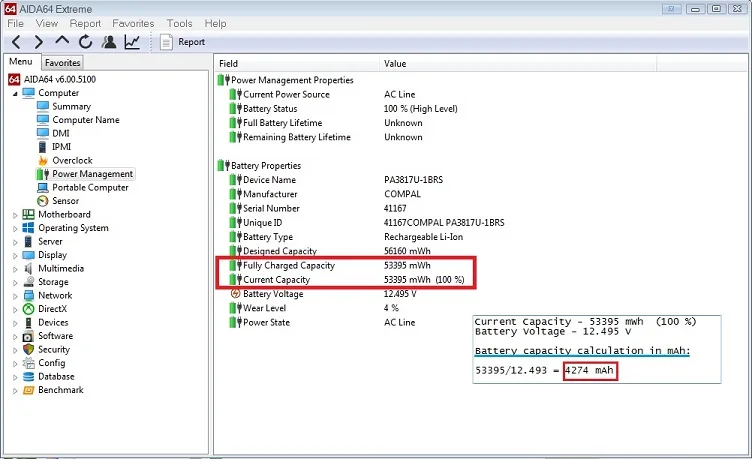Viewport: 752px width, 459px height.
Task: Click the Motherboard icon in tree
Action: pyautogui.click(x=28, y=214)
